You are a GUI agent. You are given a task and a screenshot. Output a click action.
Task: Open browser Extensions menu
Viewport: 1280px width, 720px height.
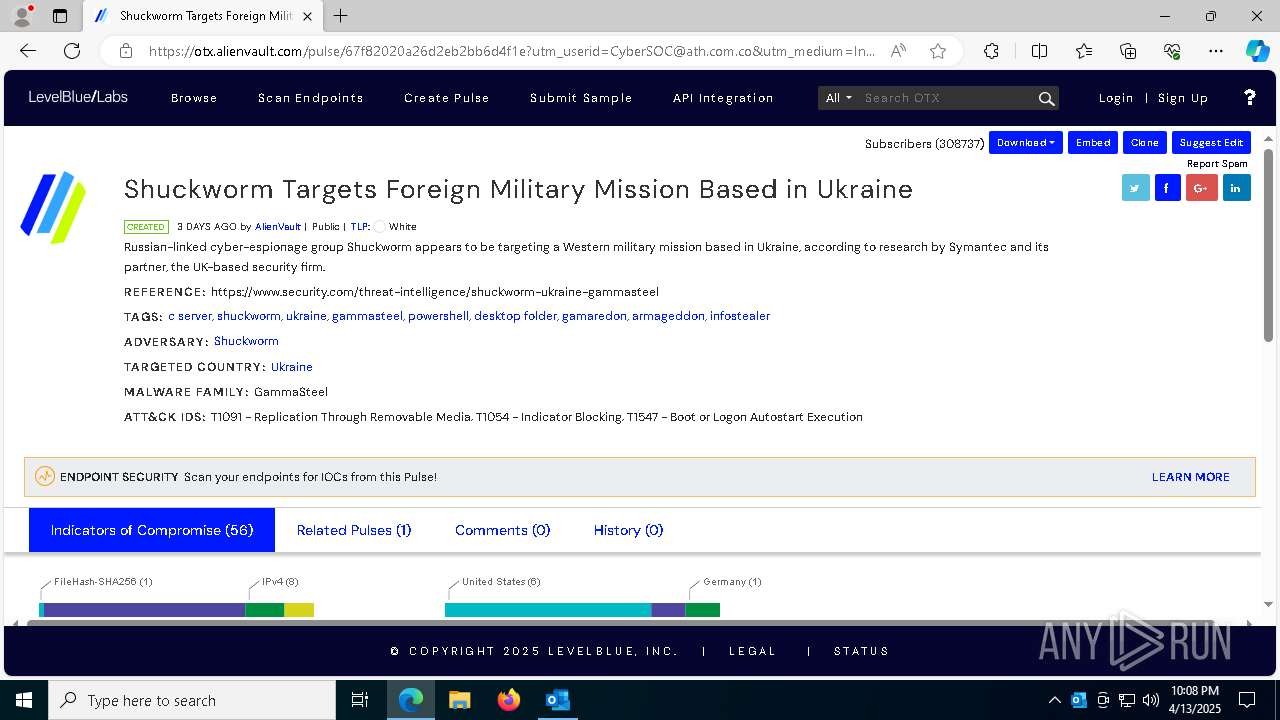[991, 51]
